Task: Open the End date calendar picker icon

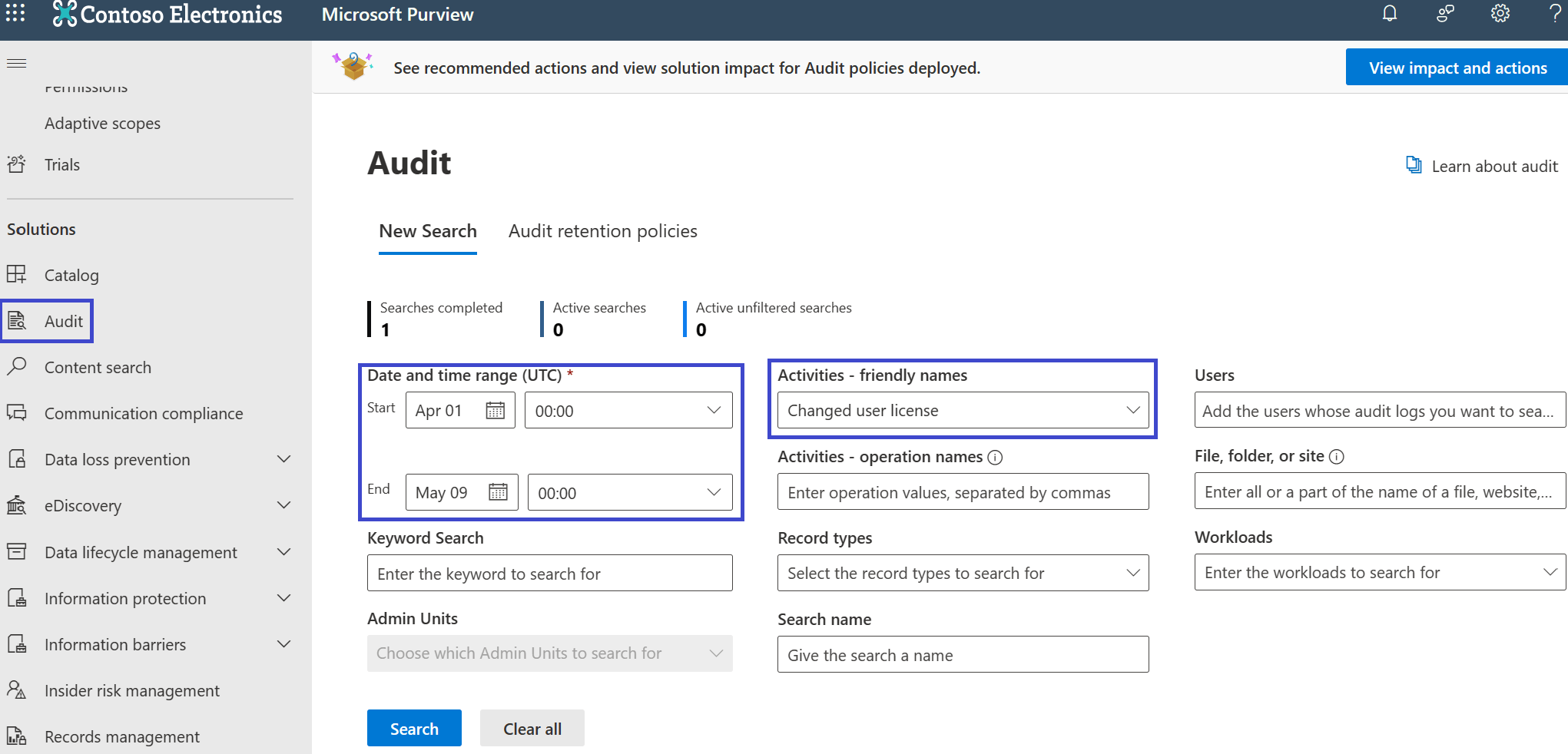Action: tap(498, 492)
